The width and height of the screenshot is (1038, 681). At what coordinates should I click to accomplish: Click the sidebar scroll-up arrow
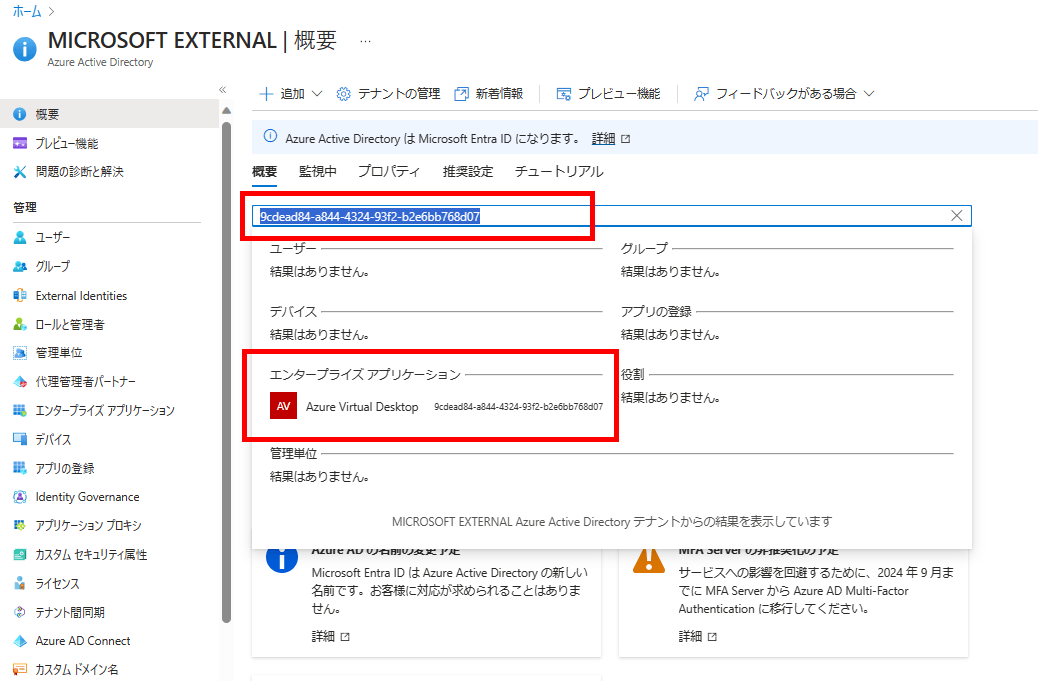pyautogui.click(x=226, y=111)
